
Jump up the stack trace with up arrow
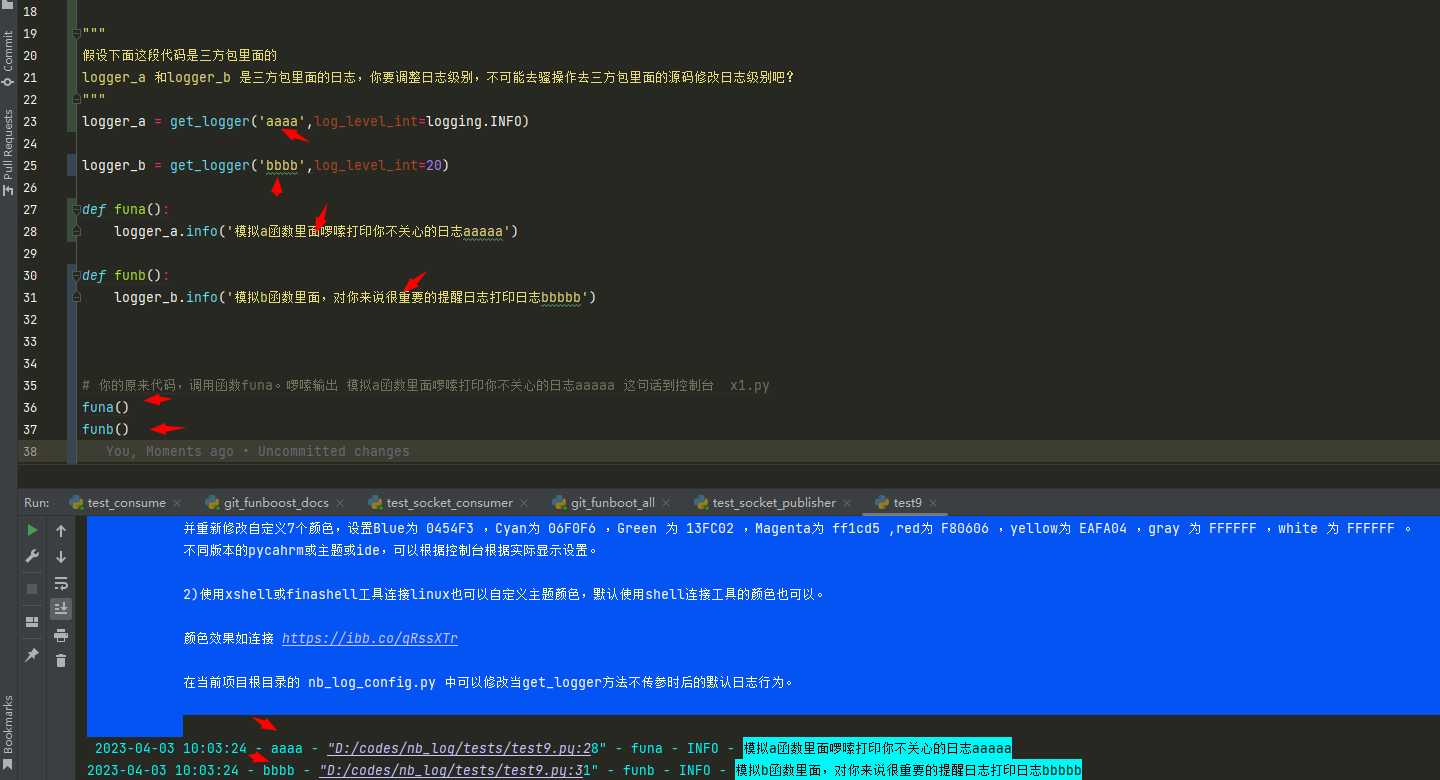pyautogui.click(x=61, y=530)
